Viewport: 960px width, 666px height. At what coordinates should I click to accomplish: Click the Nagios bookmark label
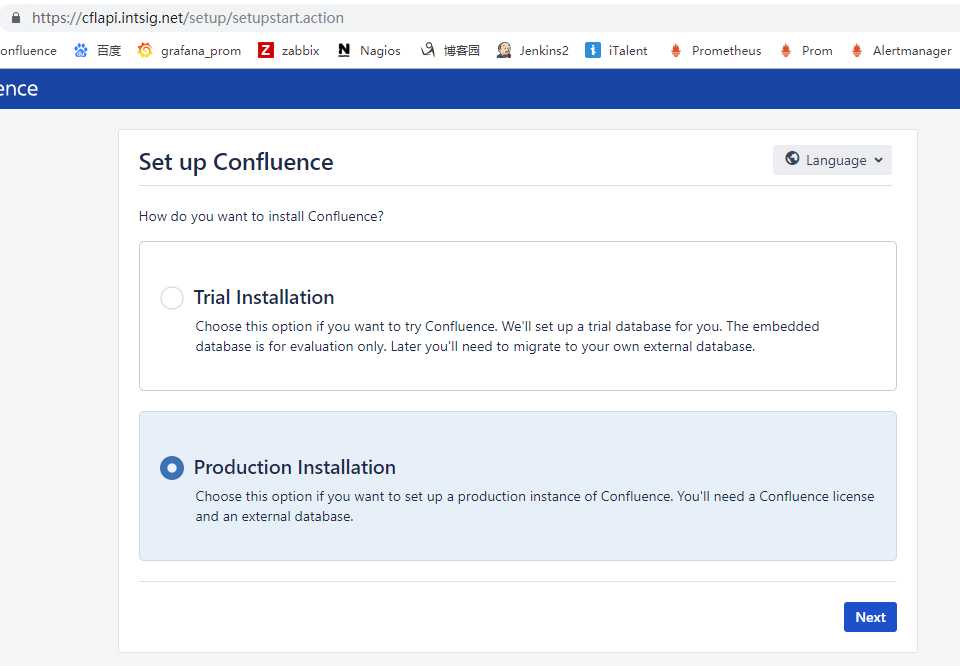(380, 51)
